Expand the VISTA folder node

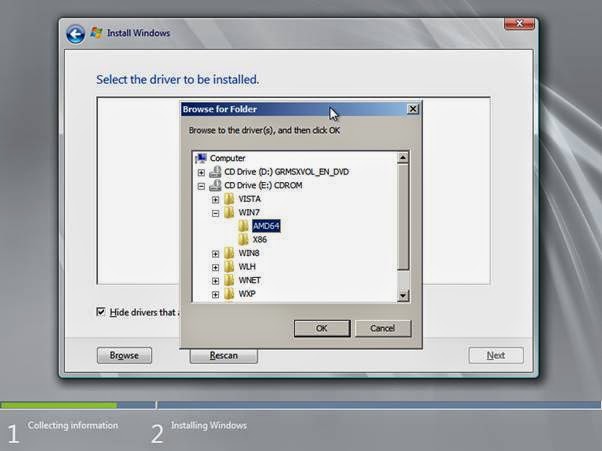pyautogui.click(x=215, y=200)
